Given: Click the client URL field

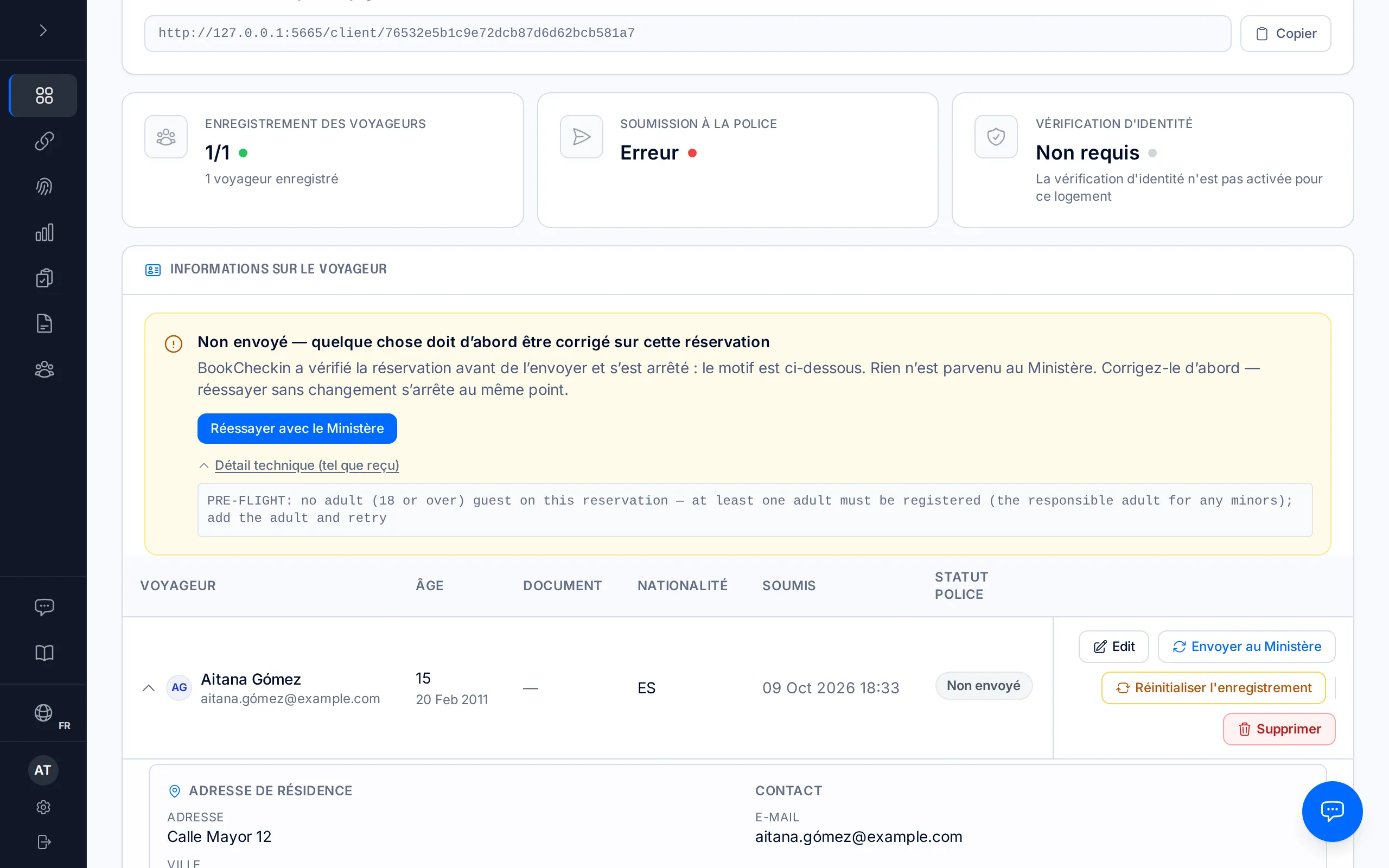Looking at the screenshot, I should [x=687, y=34].
